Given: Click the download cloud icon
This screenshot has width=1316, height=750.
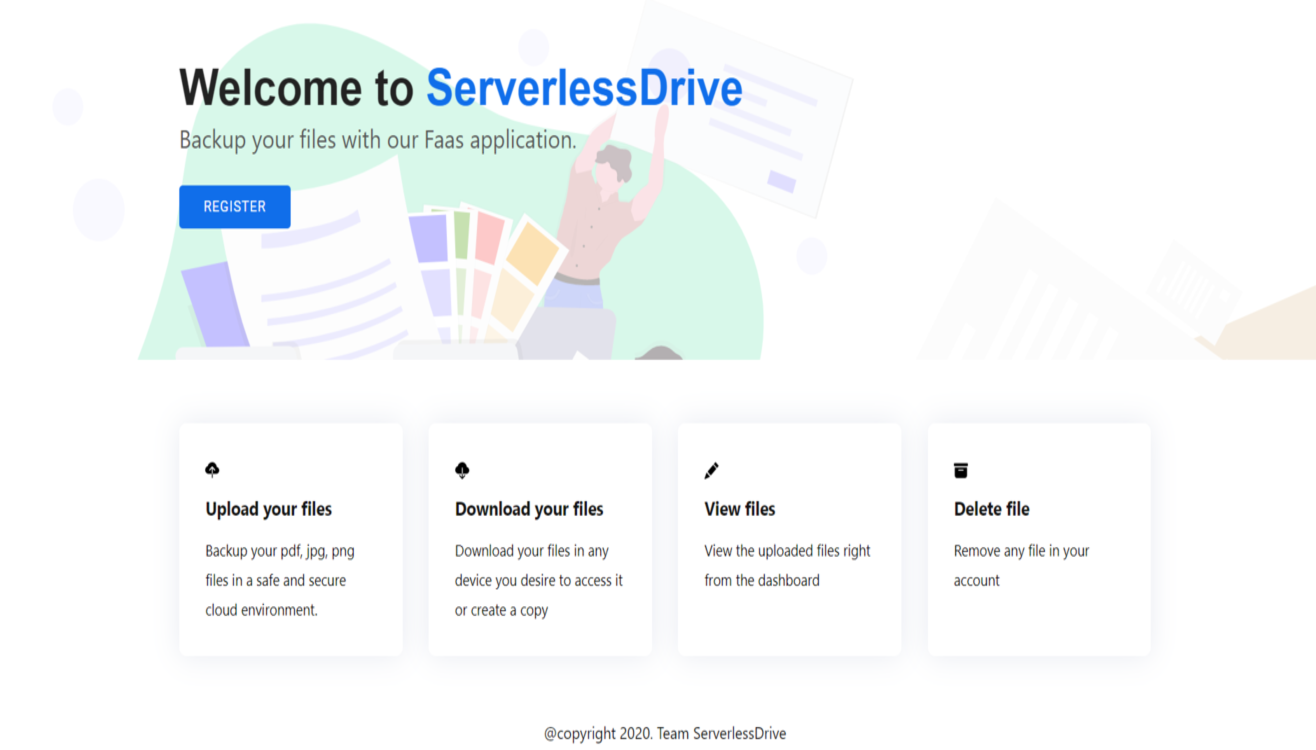Looking at the screenshot, I should pos(462,470).
